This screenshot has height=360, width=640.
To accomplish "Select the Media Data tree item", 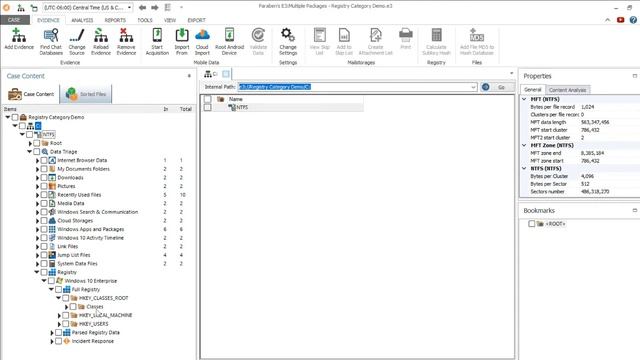I will [x=71, y=203].
